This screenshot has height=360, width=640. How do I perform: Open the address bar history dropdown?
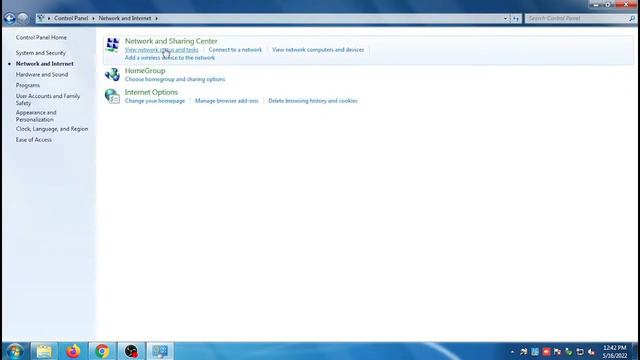(x=505, y=18)
